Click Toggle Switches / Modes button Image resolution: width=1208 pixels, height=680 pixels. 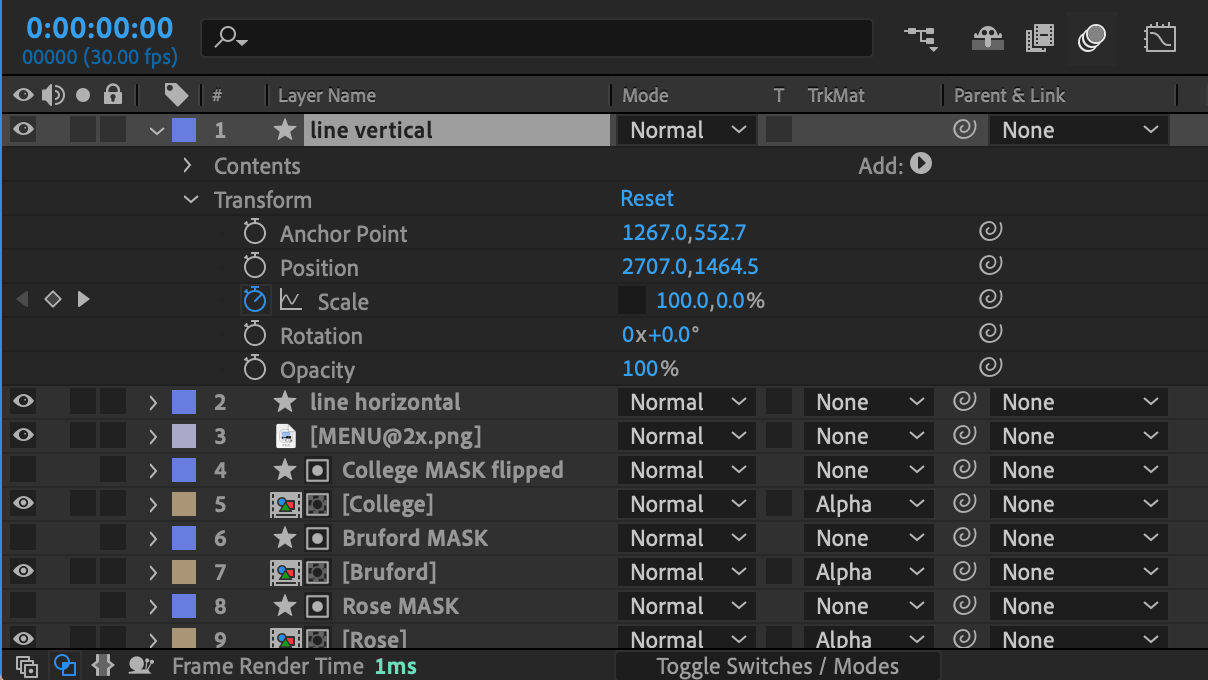[777, 666]
